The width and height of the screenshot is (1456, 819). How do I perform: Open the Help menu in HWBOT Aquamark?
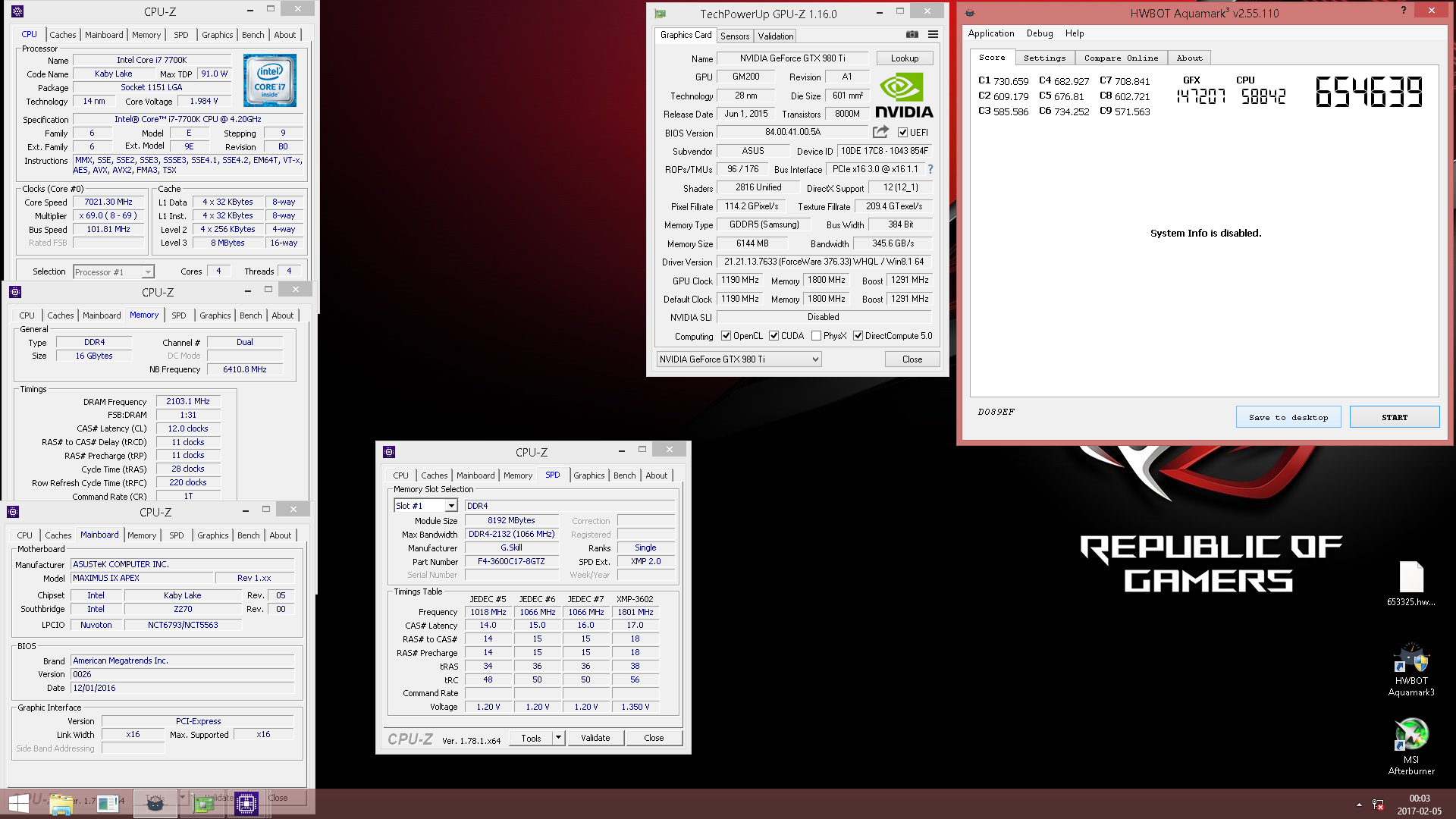click(1075, 33)
